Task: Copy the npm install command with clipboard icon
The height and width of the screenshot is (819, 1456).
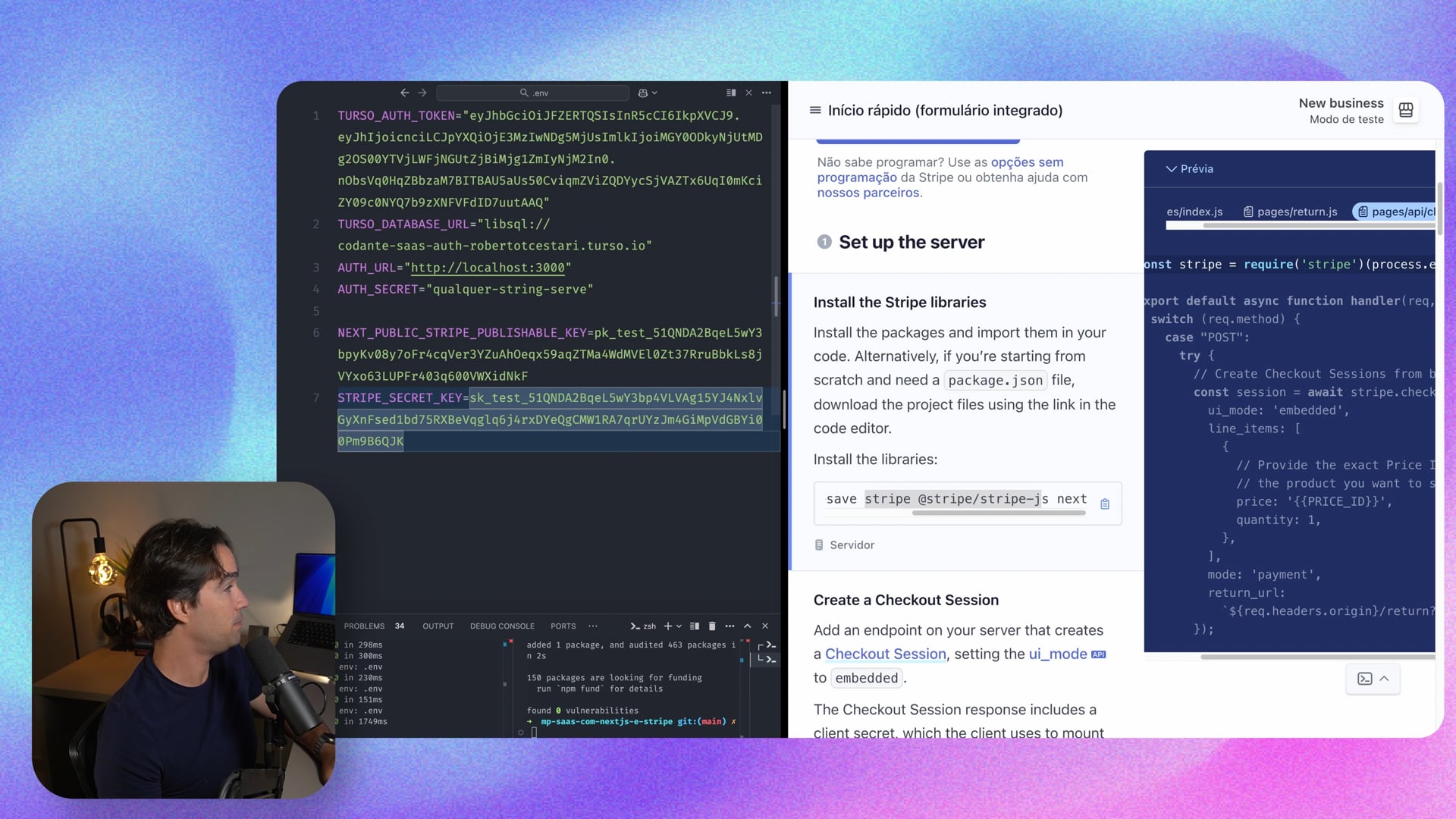Action: 1104,504
